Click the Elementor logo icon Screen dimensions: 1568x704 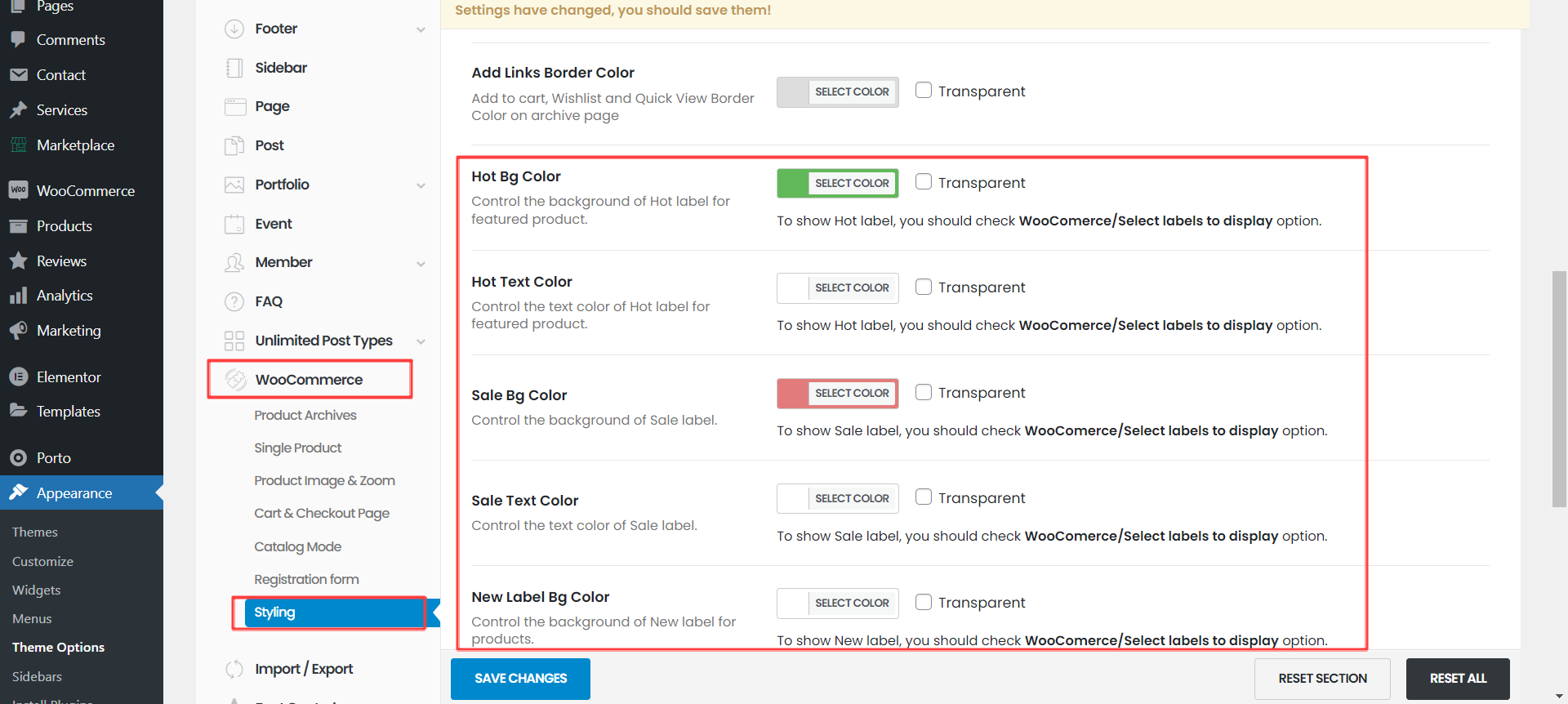(18, 377)
